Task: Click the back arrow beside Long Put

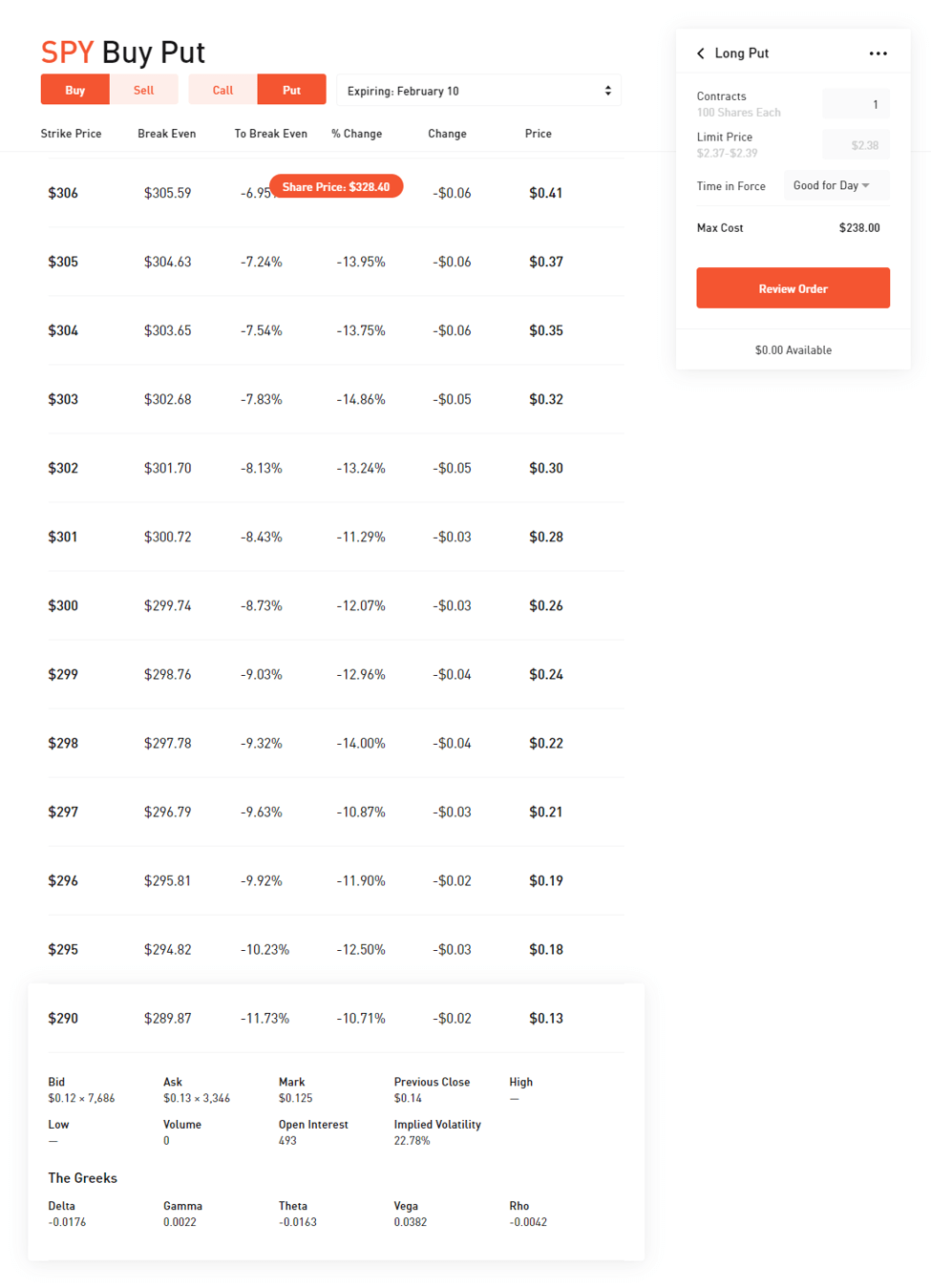Action: 701,53
